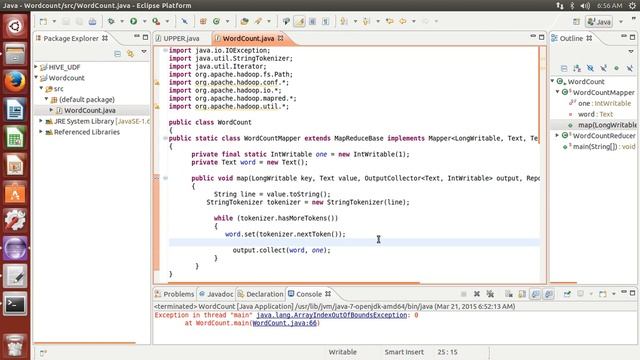Toggle Mark Occurrences highlighter in toolbar
Screen dimensions: 640x360
(299, 21)
